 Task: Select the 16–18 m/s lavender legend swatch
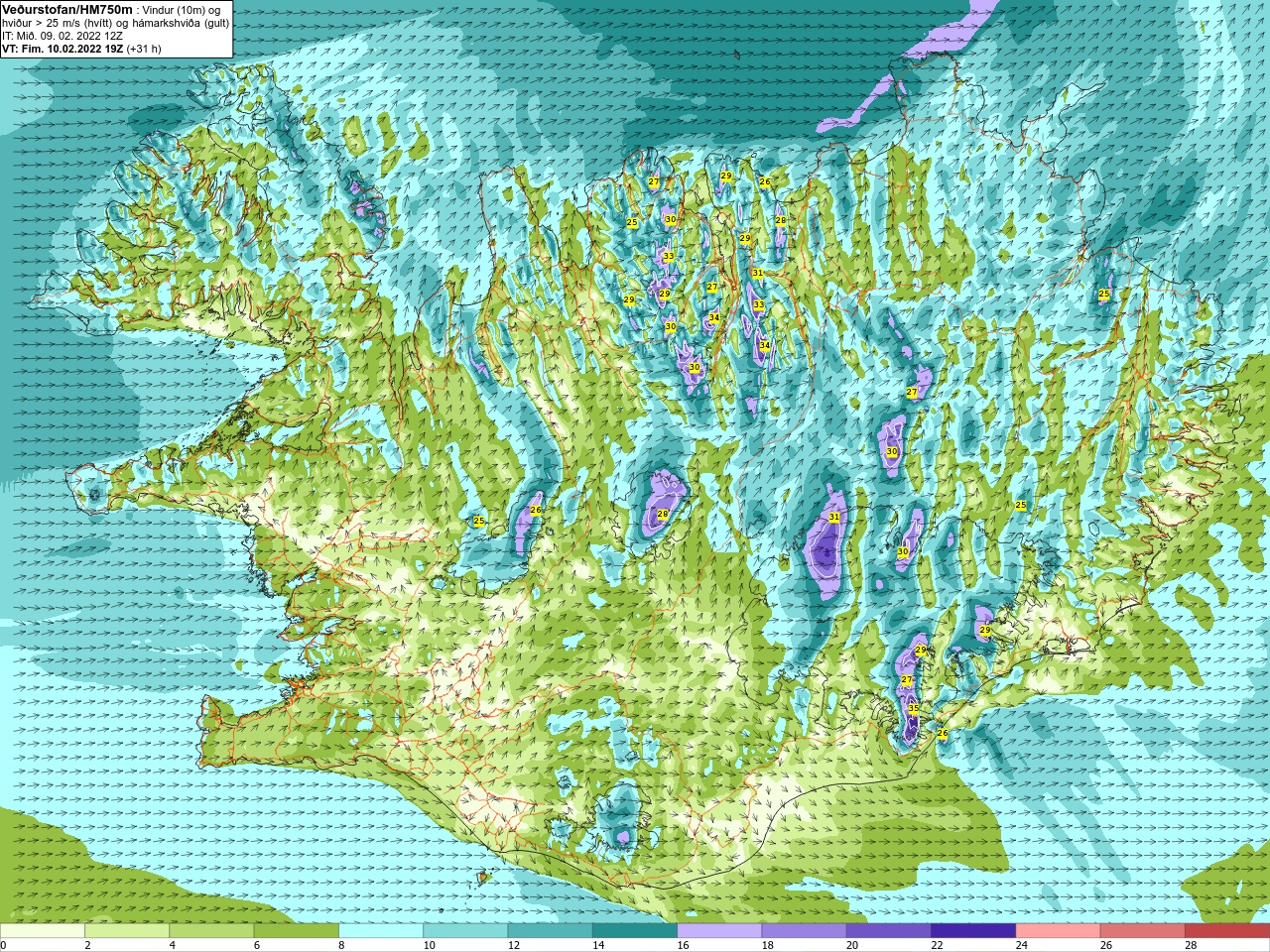point(719,931)
